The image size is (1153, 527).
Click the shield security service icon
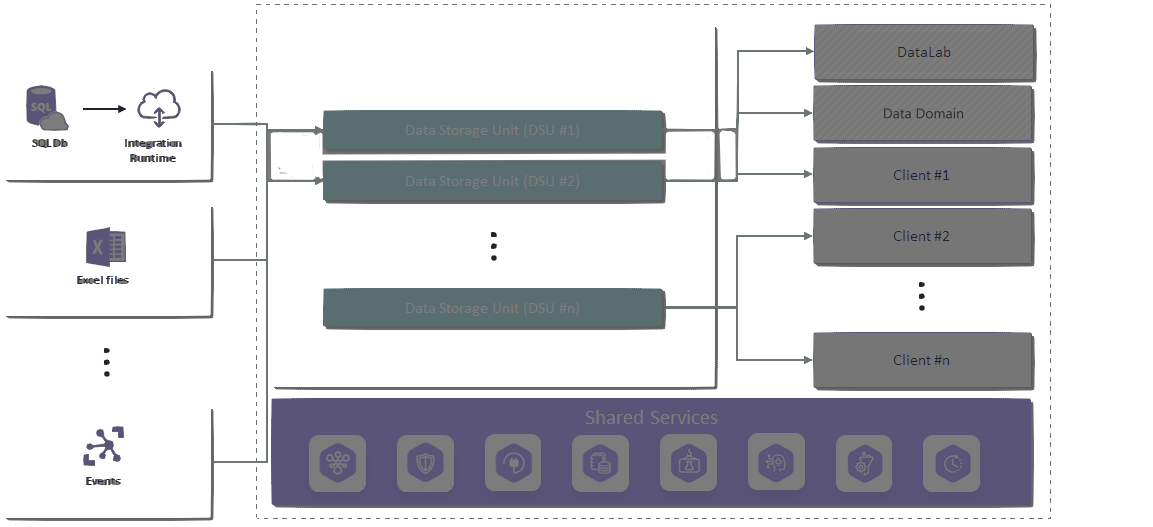pyautogui.click(x=425, y=462)
